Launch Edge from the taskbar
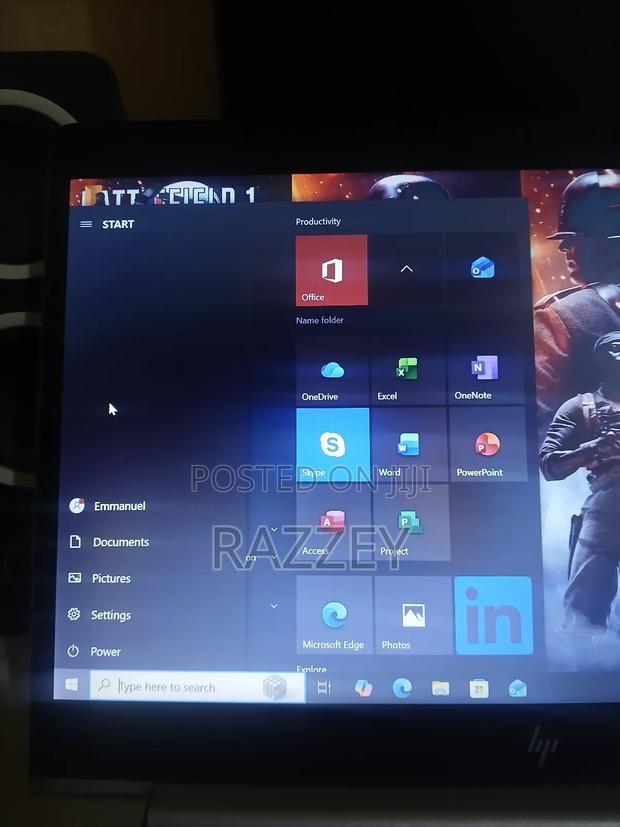Image resolution: width=620 pixels, height=827 pixels. [402, 688]
